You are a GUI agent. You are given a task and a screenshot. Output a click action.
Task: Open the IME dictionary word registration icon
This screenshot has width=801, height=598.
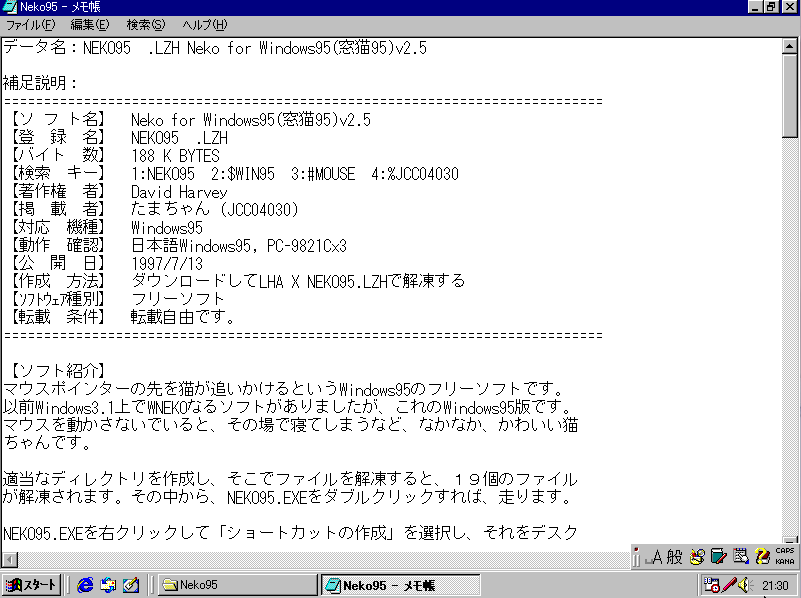point(718,557)
